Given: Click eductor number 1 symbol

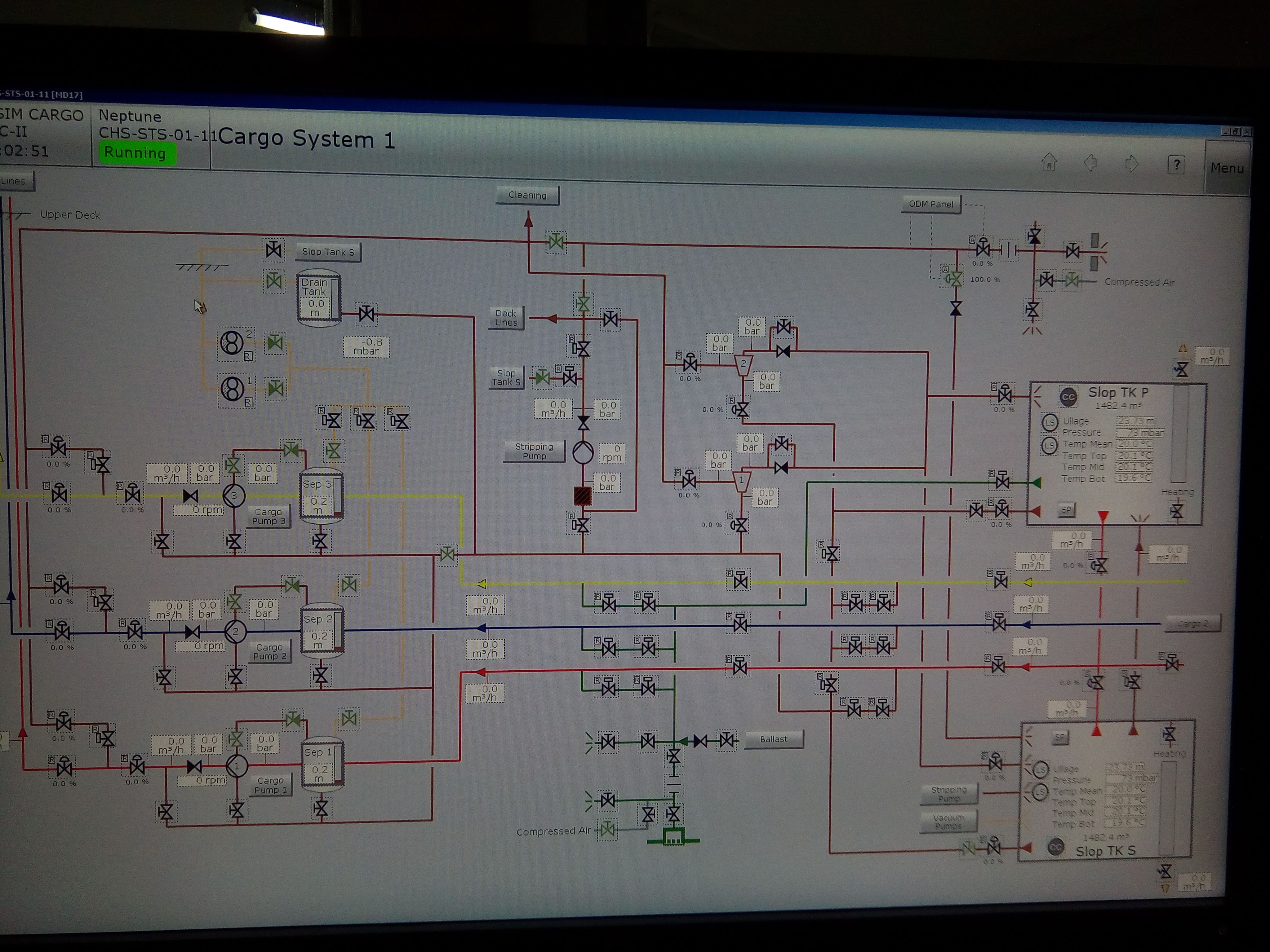Looking at the screenshot, I should pos(742,482).
